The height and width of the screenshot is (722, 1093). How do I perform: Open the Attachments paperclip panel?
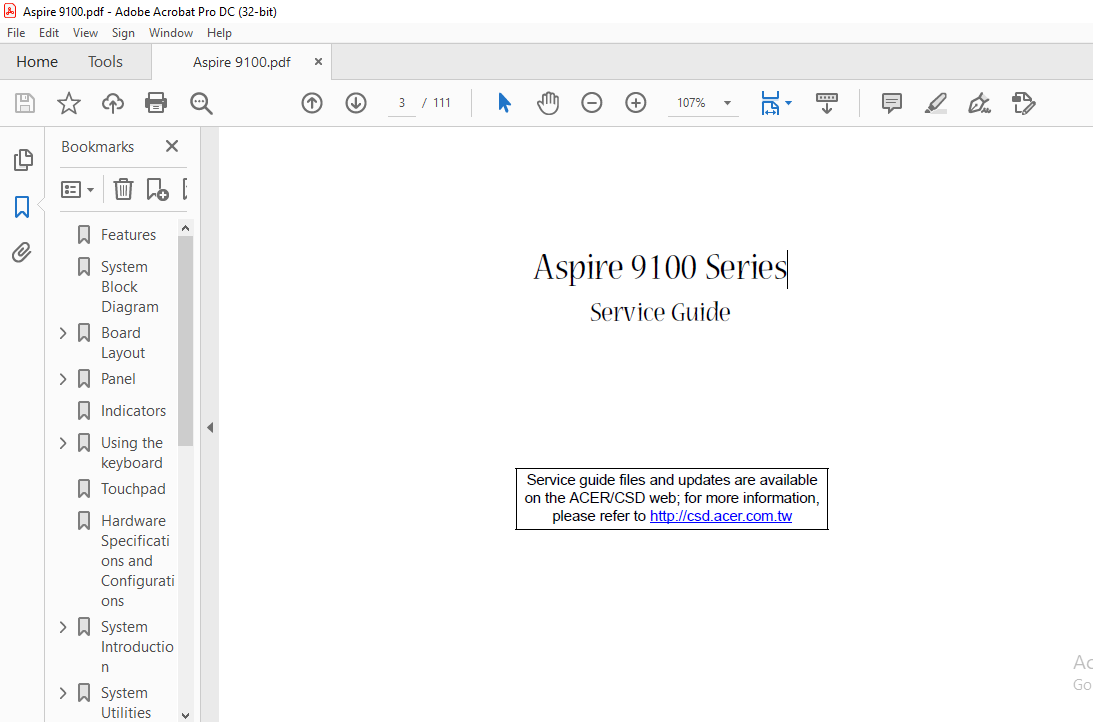(x=22, y=252)
